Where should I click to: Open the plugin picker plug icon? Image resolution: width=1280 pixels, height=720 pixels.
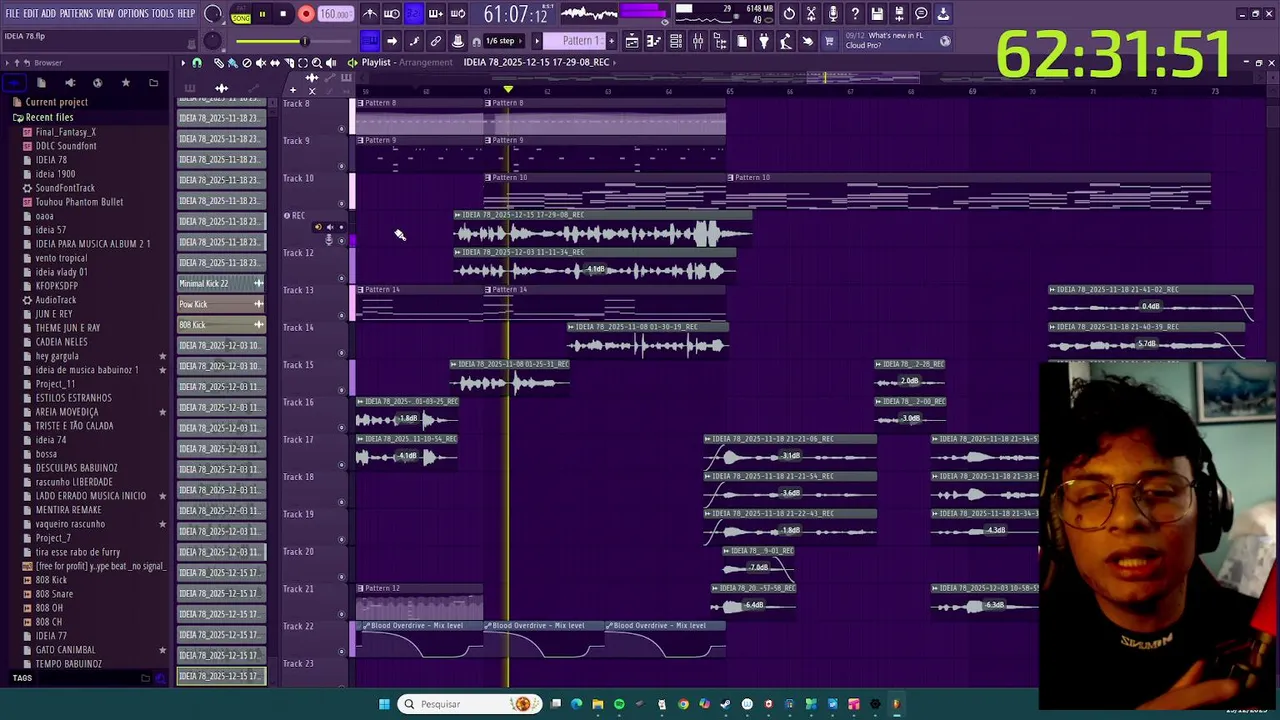tap(764, 41)
